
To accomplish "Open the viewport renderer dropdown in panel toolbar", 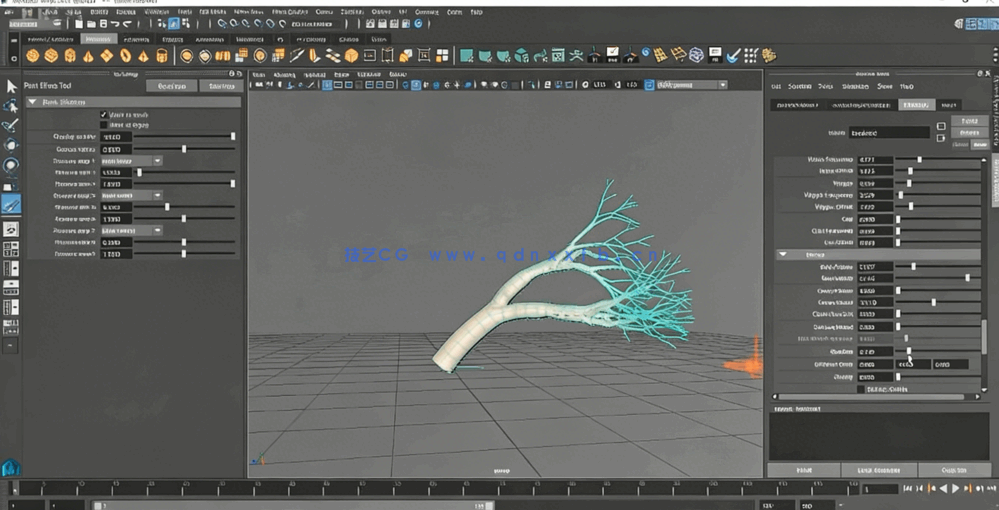I will coord(690,85).
